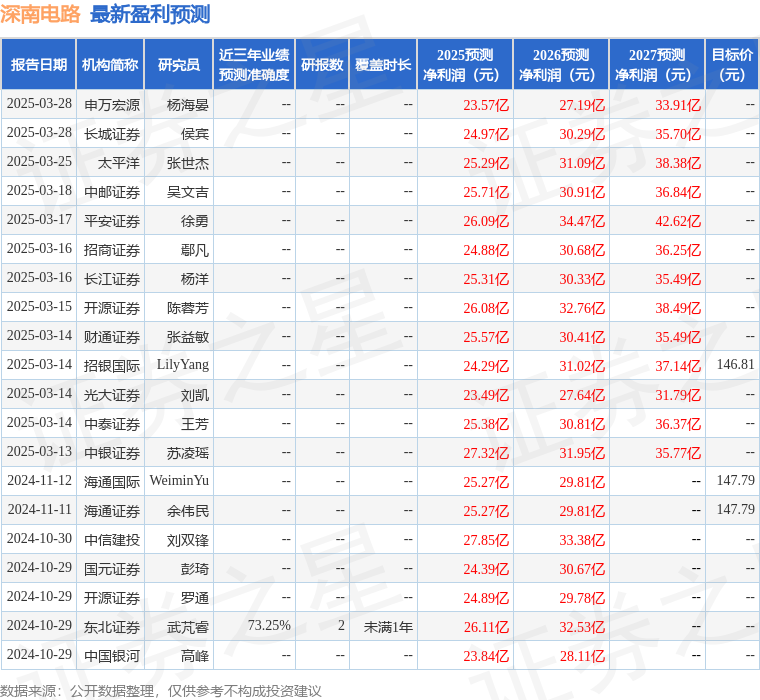Open the 东北证券 institution entry
Image resolution: width=760 pixels, height=700 pixels.
[112, 627]
